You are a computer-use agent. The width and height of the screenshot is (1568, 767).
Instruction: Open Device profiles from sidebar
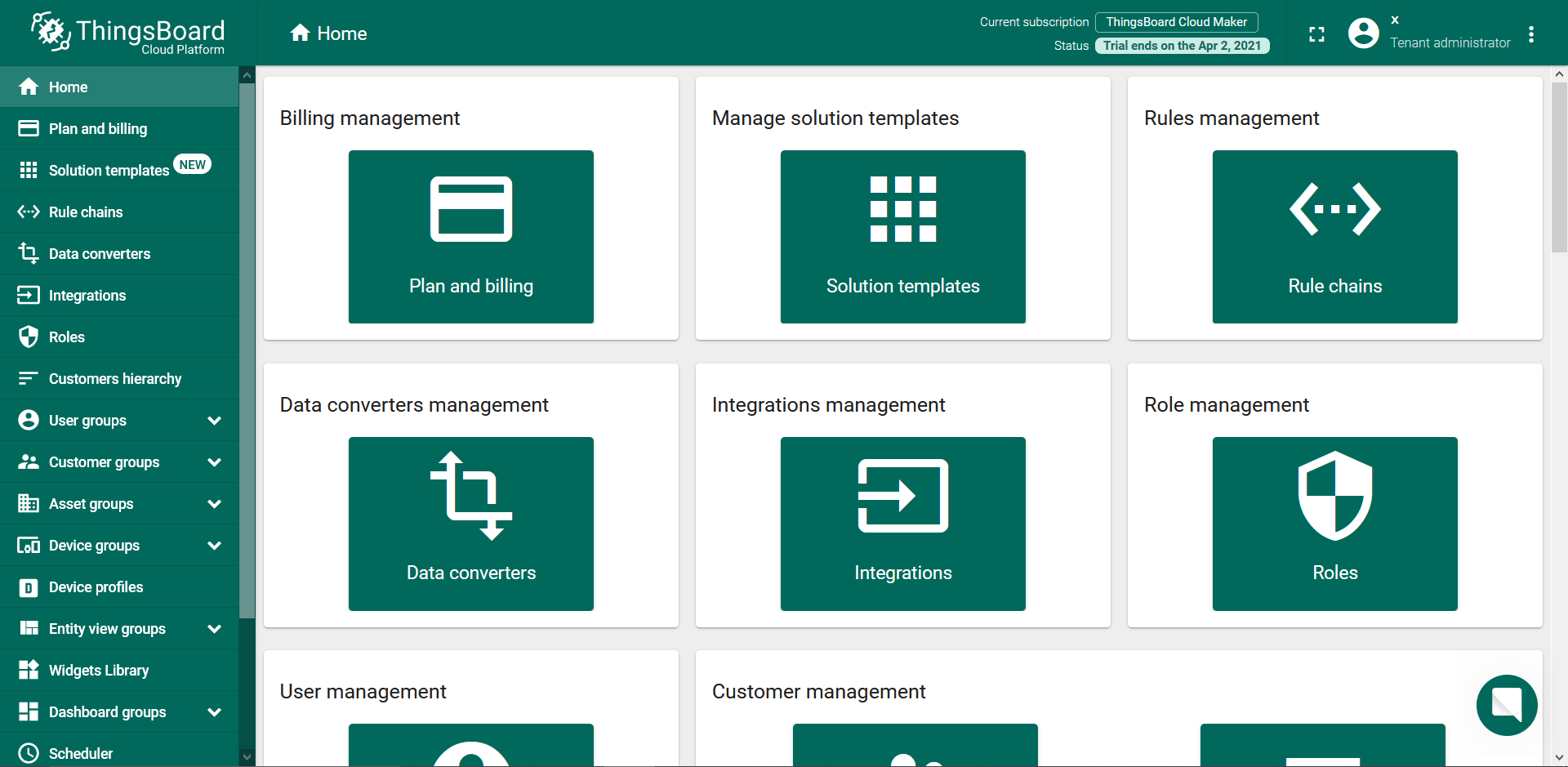click(96, 587)
